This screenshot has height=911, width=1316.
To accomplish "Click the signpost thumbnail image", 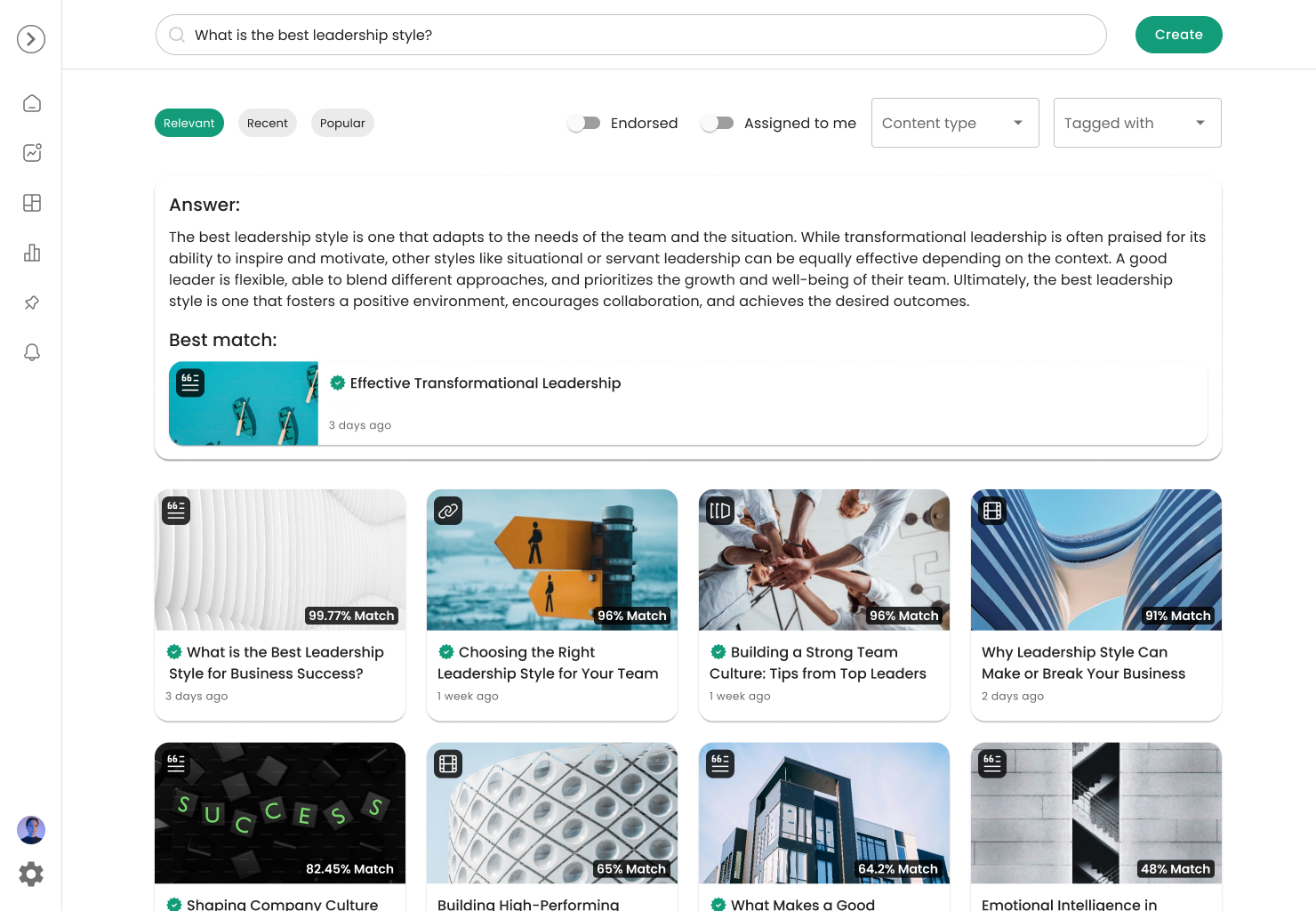I will pos(552,560).
